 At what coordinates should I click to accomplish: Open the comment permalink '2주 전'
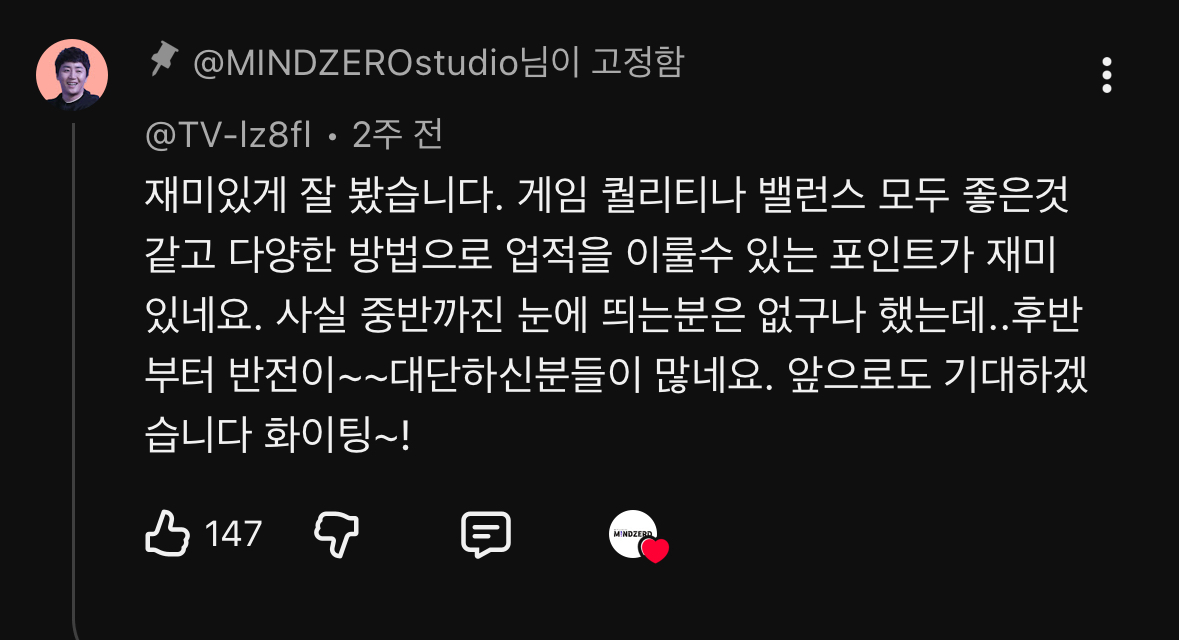[x=397, y=135]
